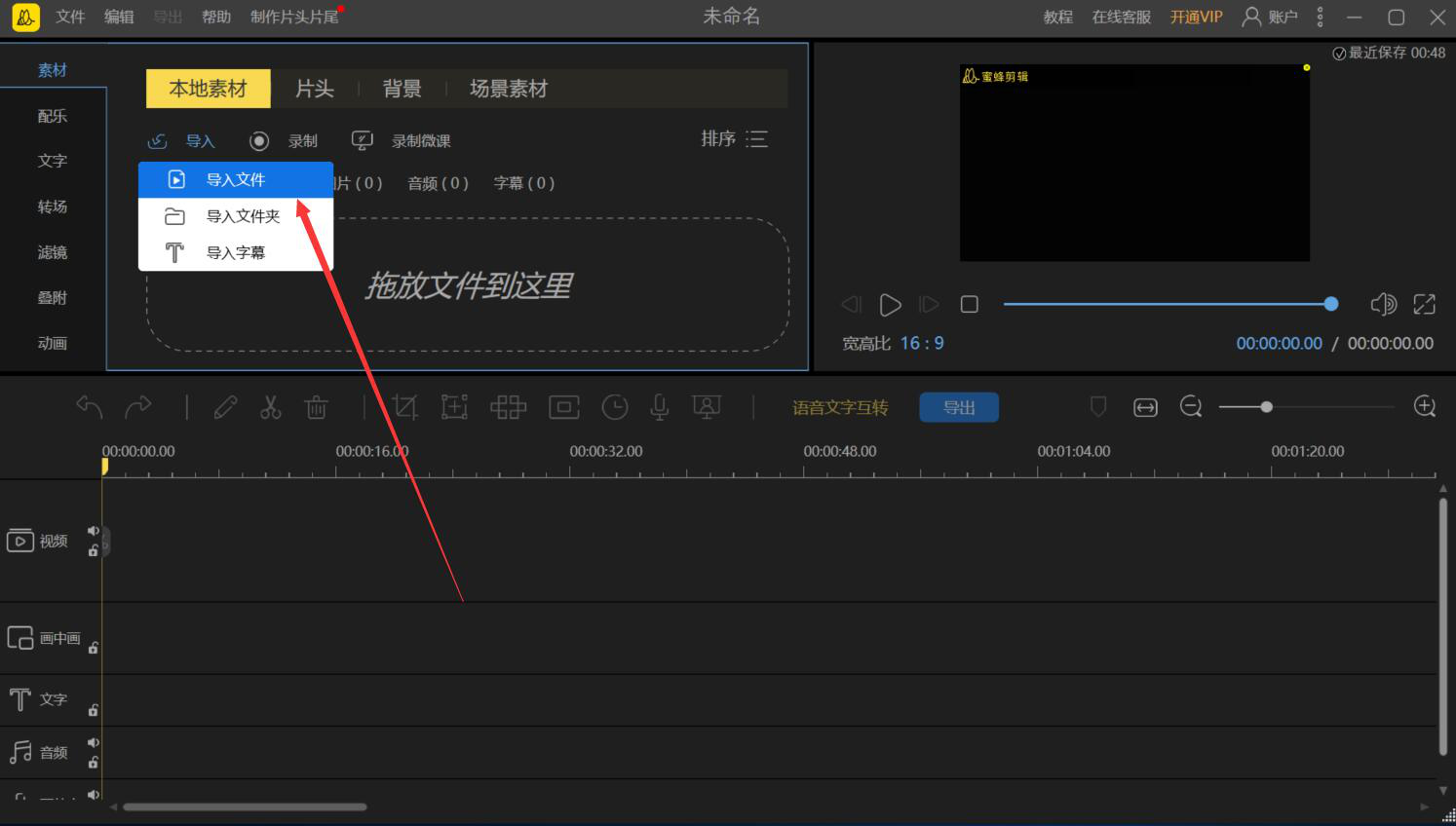Click the microphone voiceover icon
1456x826 pixels.
(x=660, y=407)
